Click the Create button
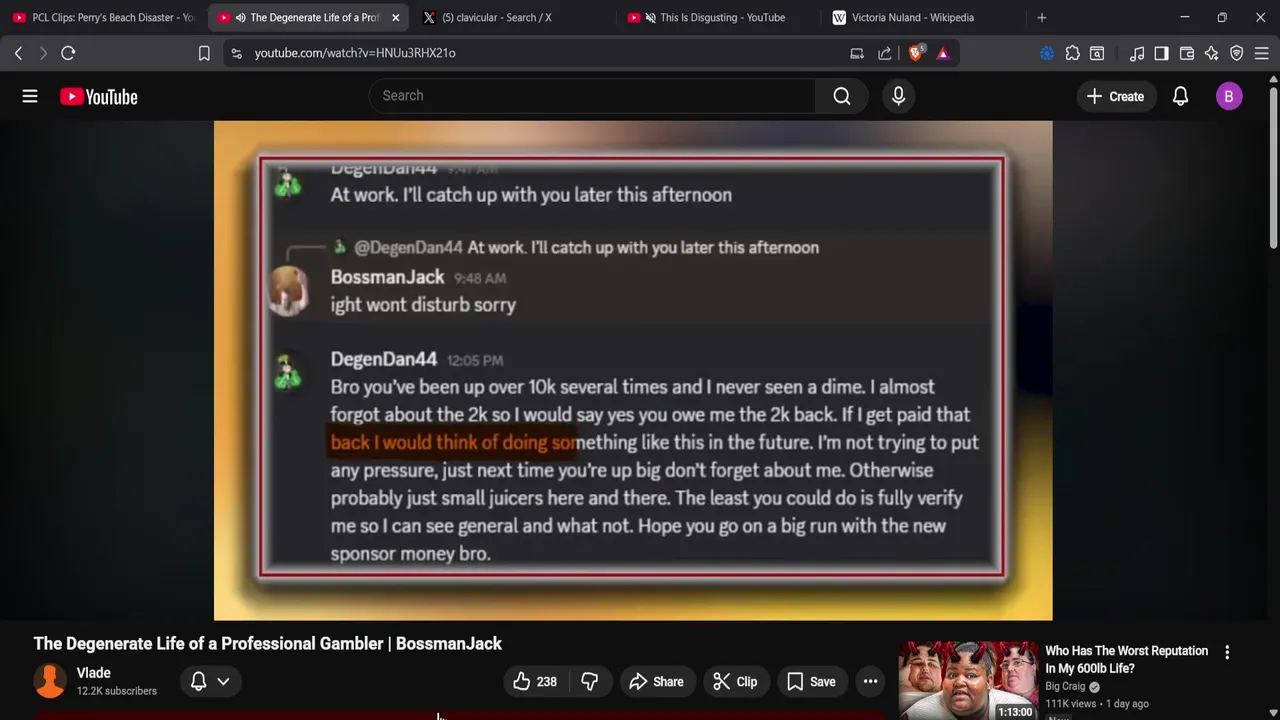Image resolution: width=1280 pixels, height=720 pixels. [x=1115, y=96]
